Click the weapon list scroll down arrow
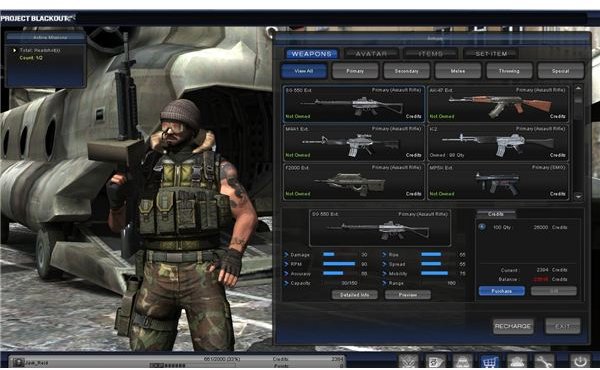The image size is (600, 370). tap(578, 196)
